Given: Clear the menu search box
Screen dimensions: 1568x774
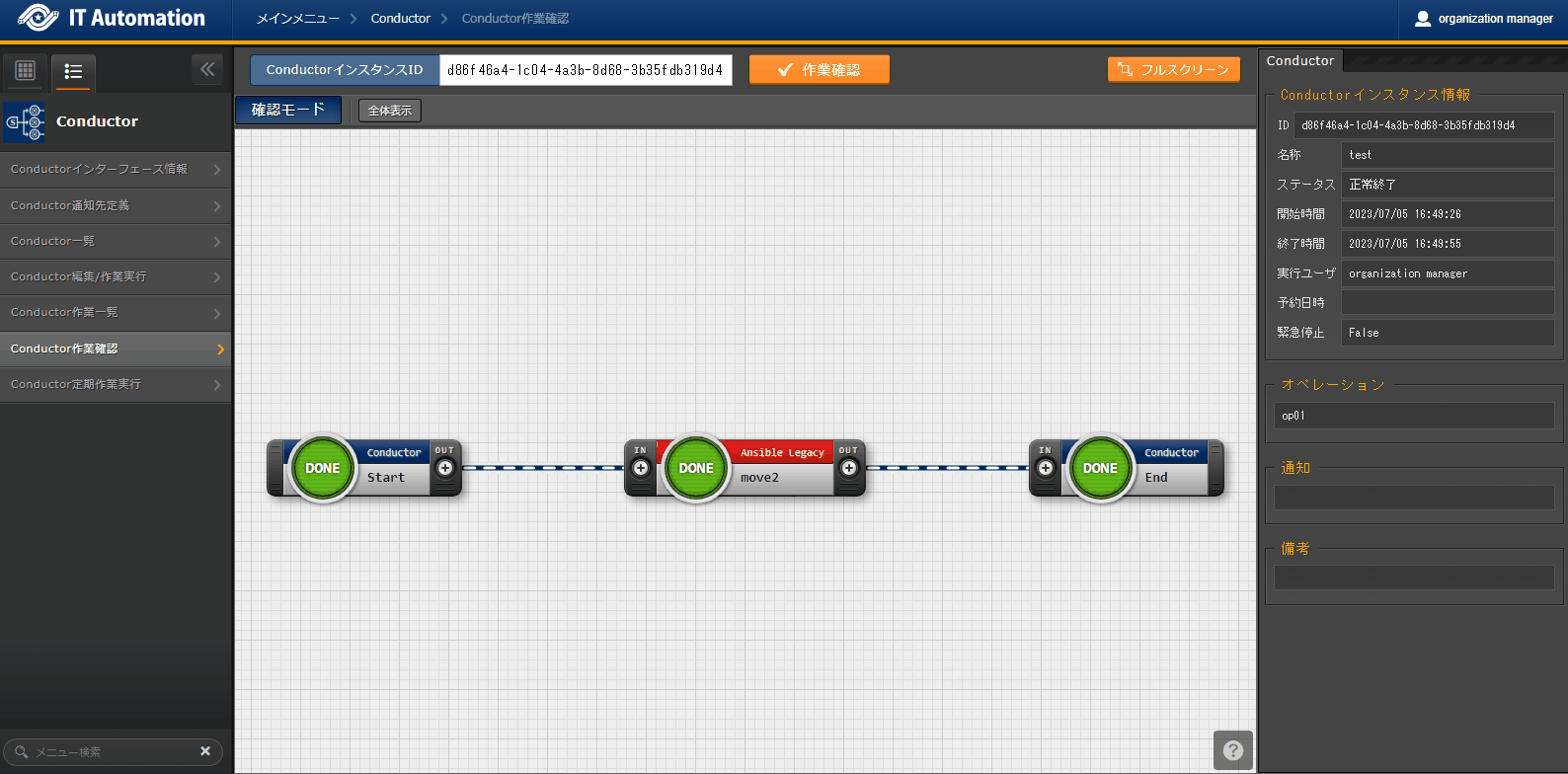Looking at the screenshot, I should click(x=205, y=751).
